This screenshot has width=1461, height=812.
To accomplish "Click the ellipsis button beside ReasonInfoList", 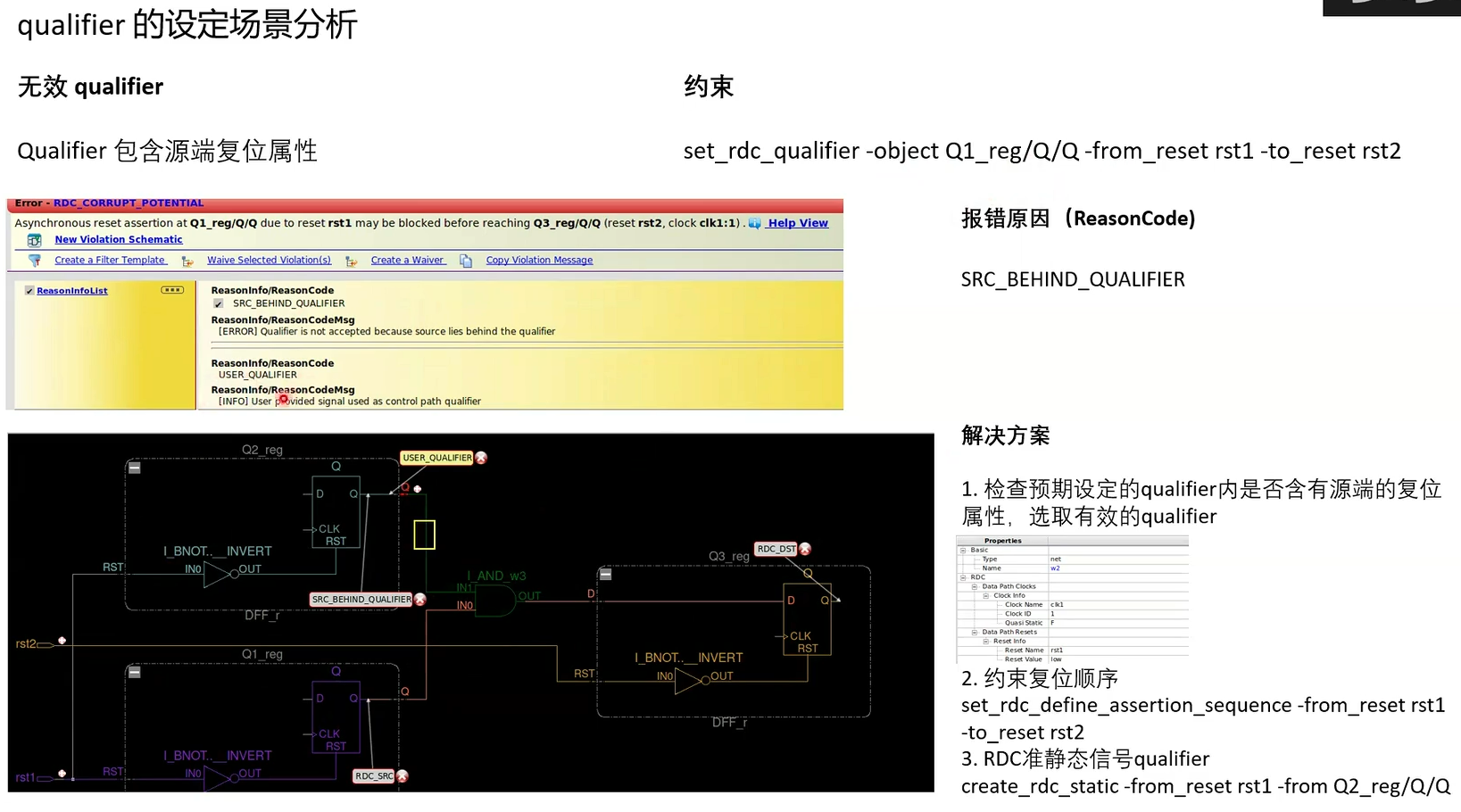I will tap(172, 290).
